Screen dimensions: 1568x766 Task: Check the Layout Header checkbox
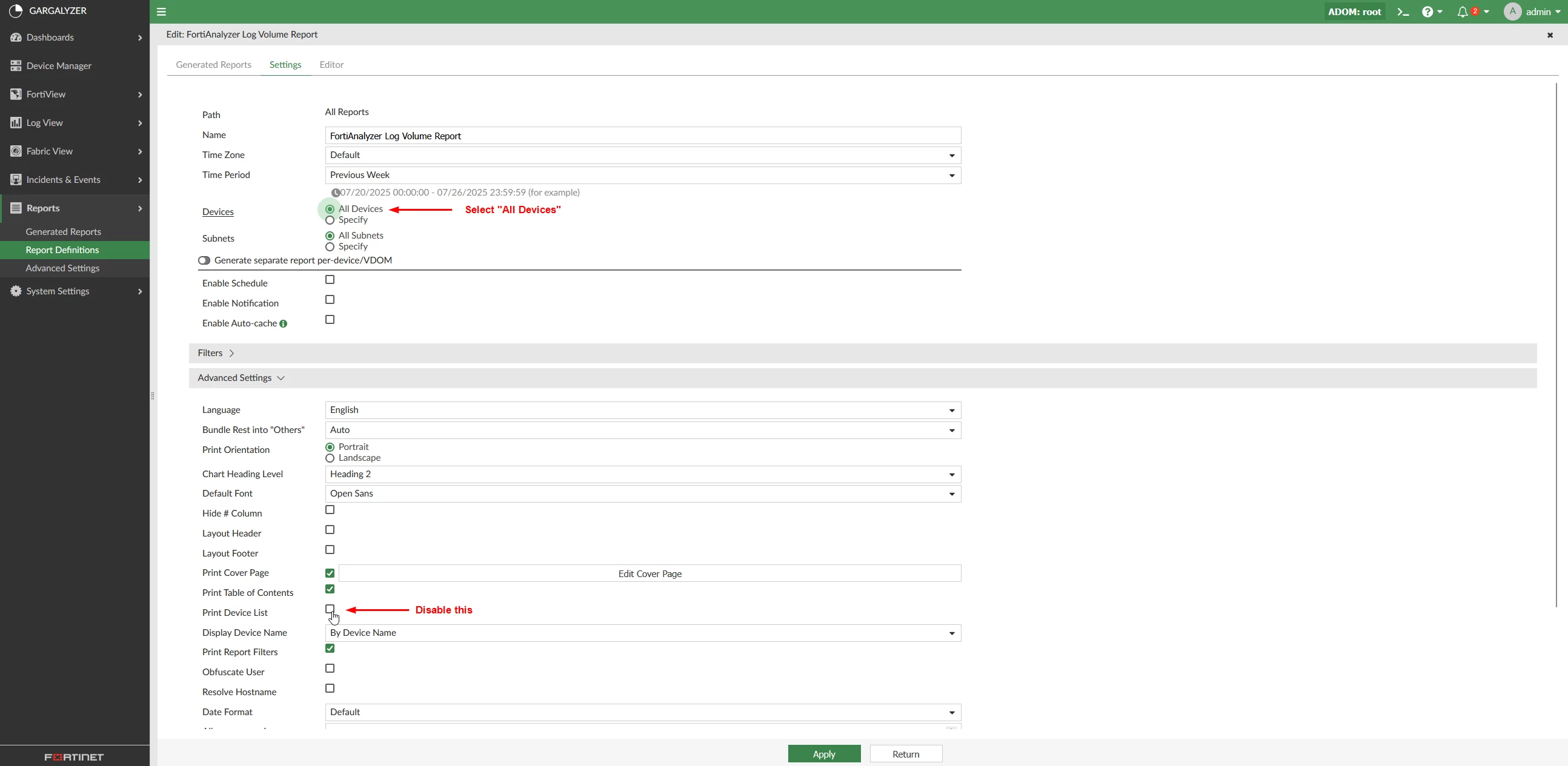point(330,530)
